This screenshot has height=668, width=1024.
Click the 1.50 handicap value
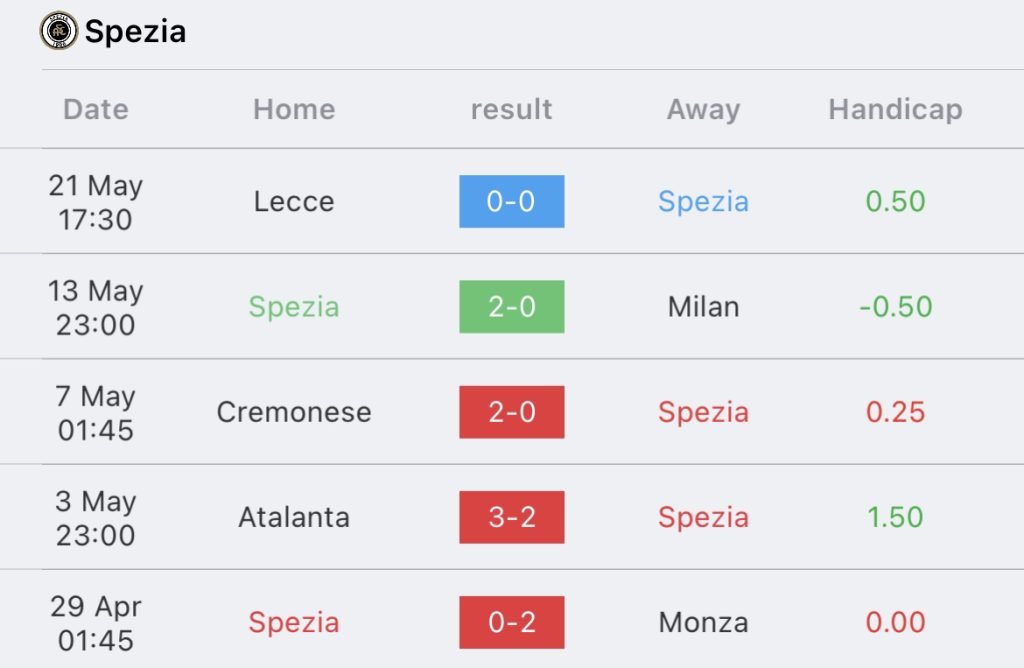click(x=895, y=517)
